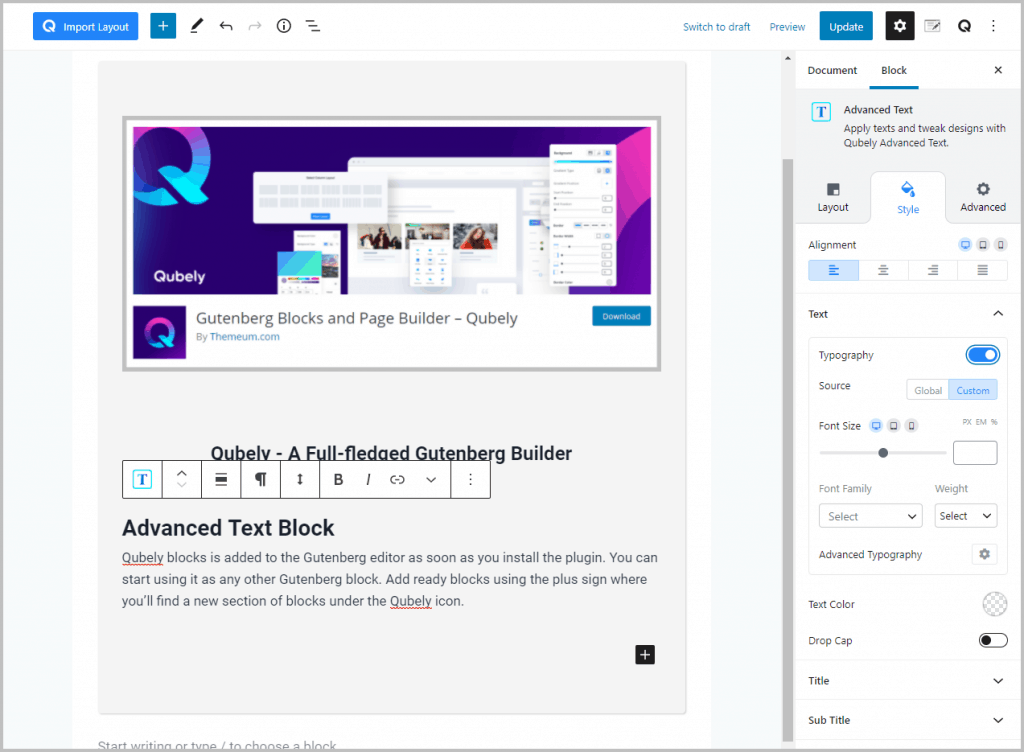Toggle italic formatting

368,479
